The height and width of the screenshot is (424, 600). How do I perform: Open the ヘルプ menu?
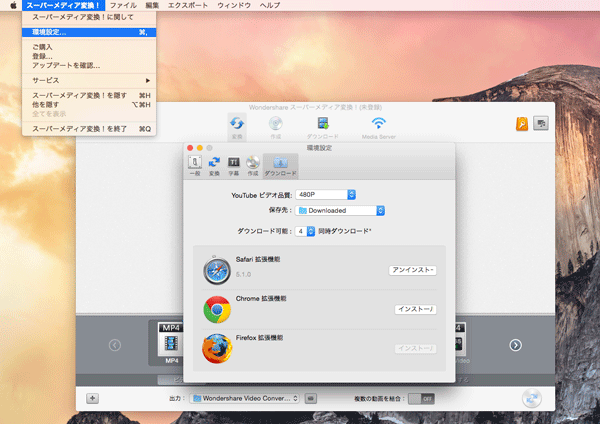click(270, 5)
